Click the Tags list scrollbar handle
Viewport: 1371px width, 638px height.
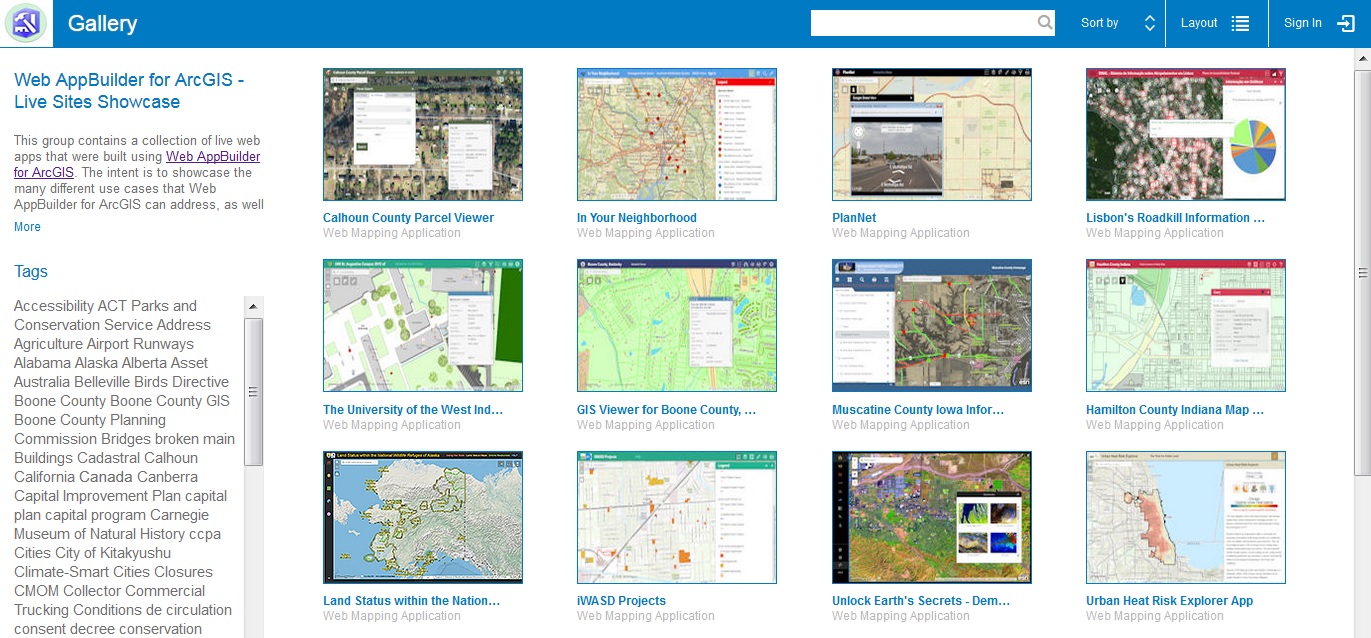coord(253,391)
